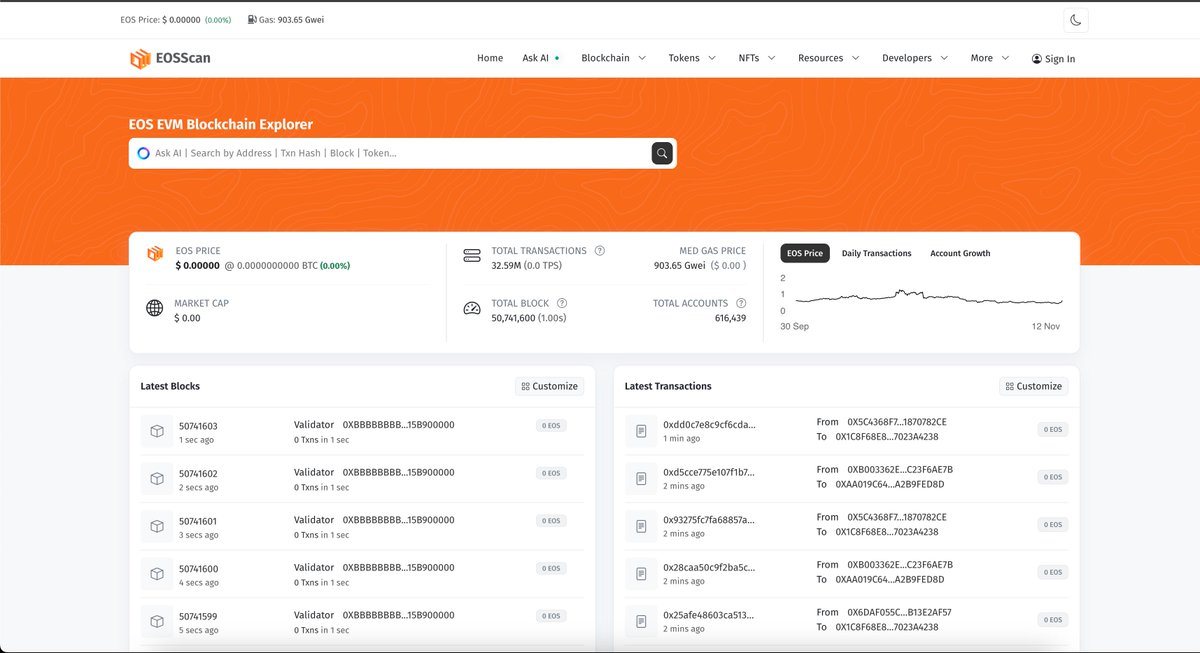Click block cube icon for 50741602
The image size is (1200, 653).
coord(157,479)
